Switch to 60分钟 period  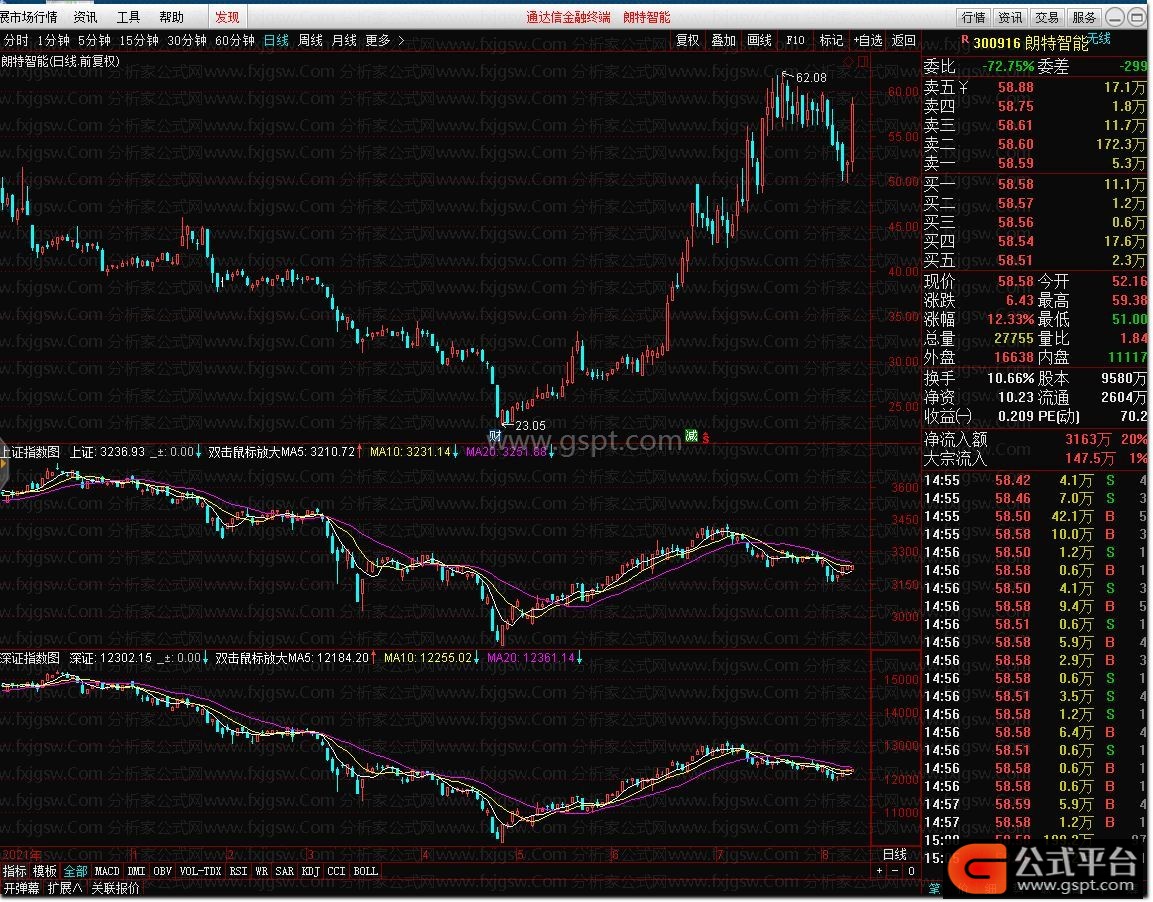[x=235, y=40]
